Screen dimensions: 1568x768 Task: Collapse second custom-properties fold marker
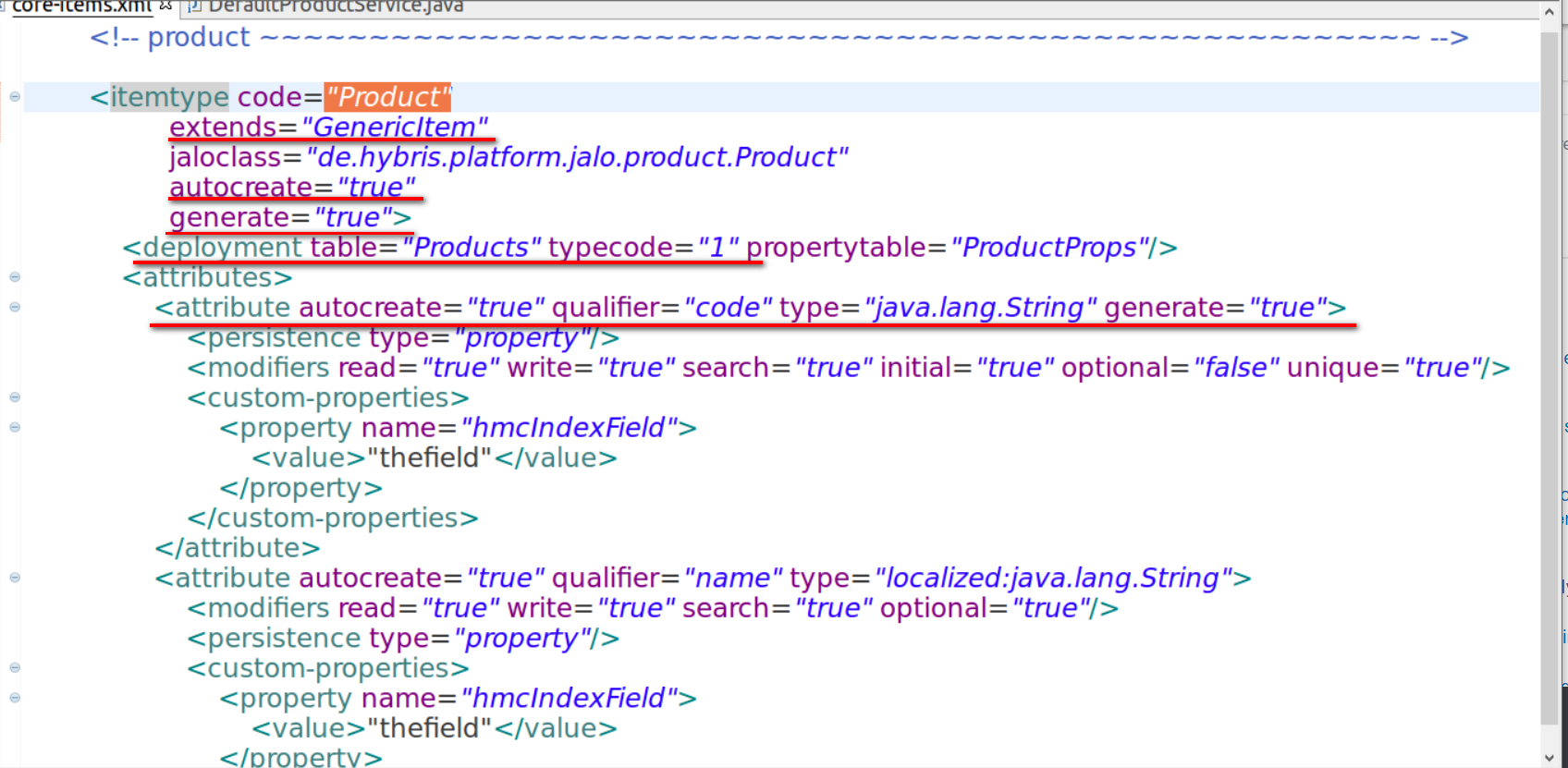coord(15,667)
